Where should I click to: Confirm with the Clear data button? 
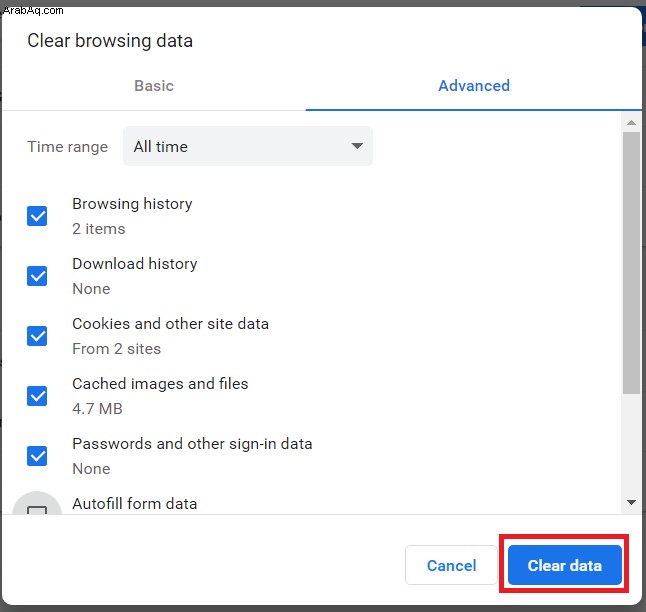coord(564,565)
